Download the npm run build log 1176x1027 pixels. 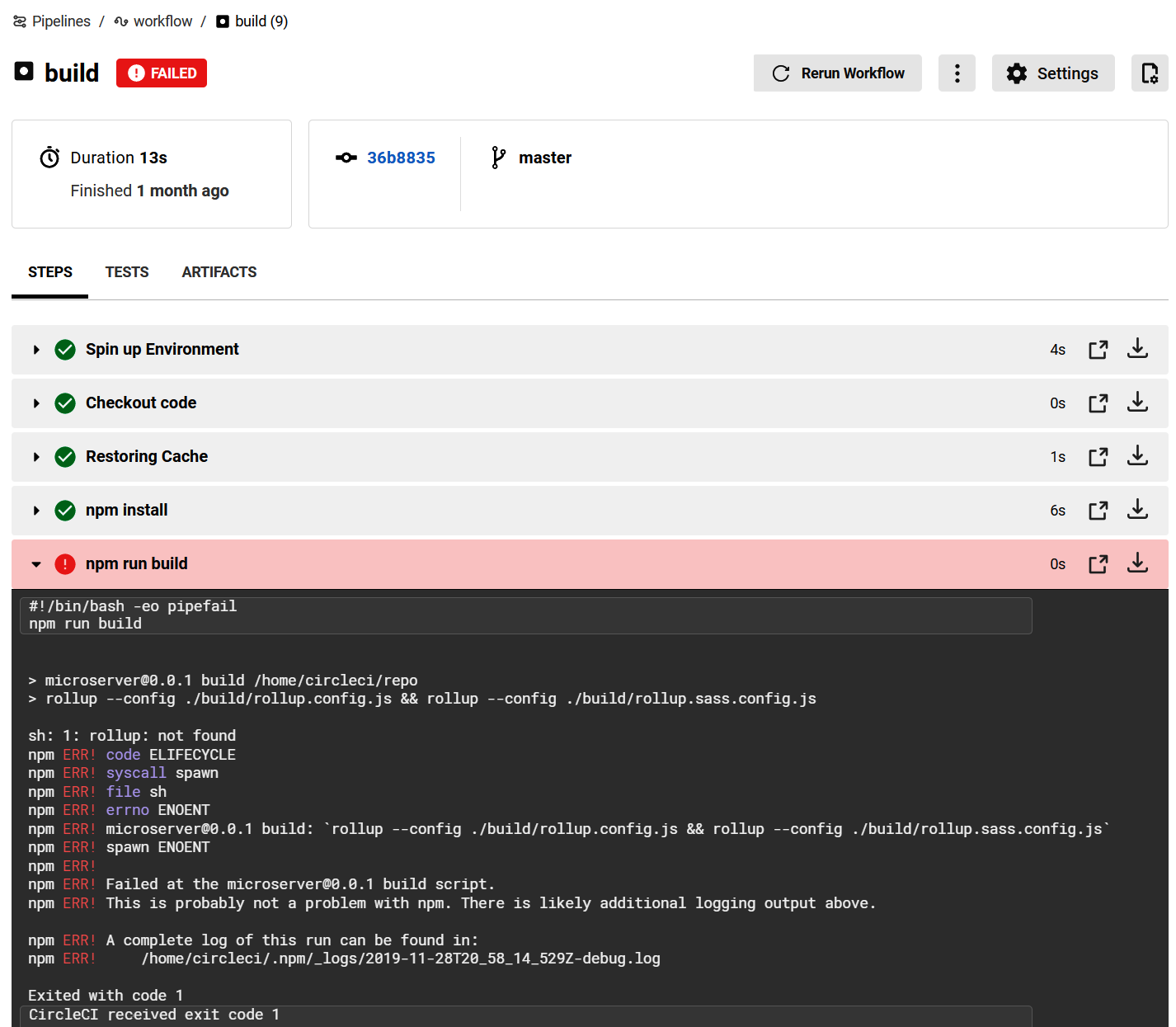tap(1137, 563)
